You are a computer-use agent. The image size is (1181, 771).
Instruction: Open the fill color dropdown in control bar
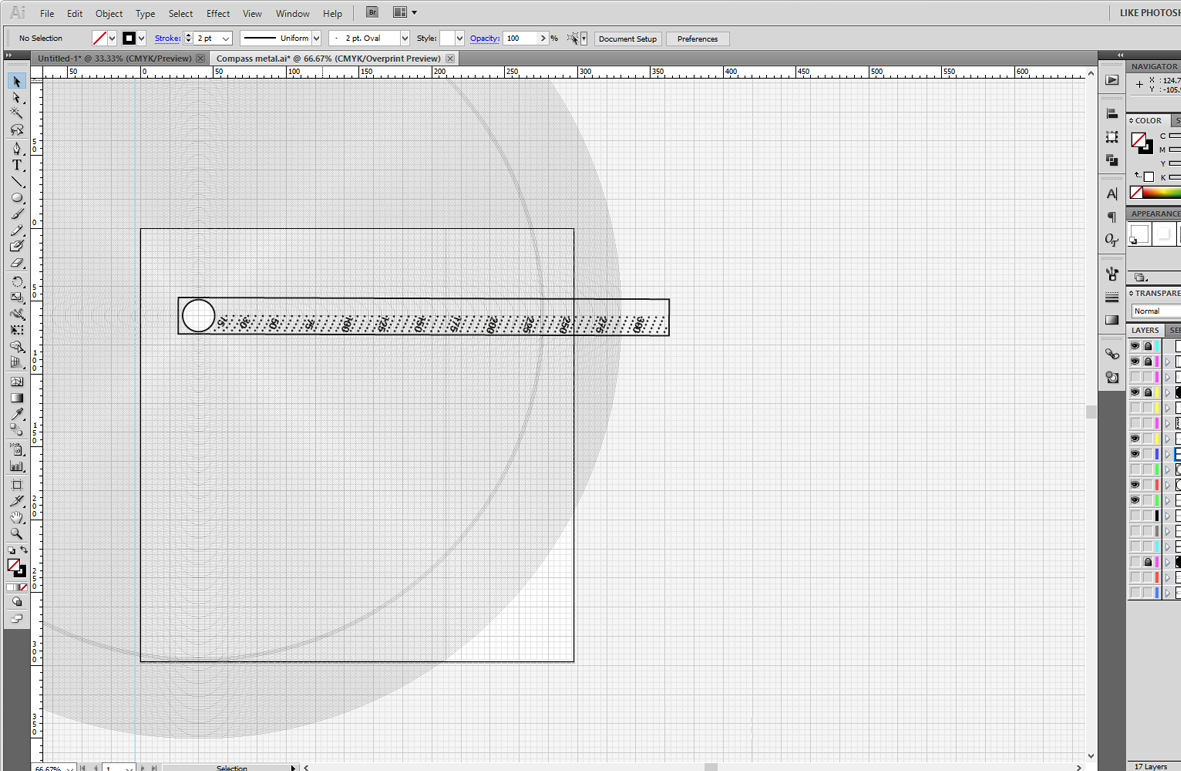coord(112,38)
